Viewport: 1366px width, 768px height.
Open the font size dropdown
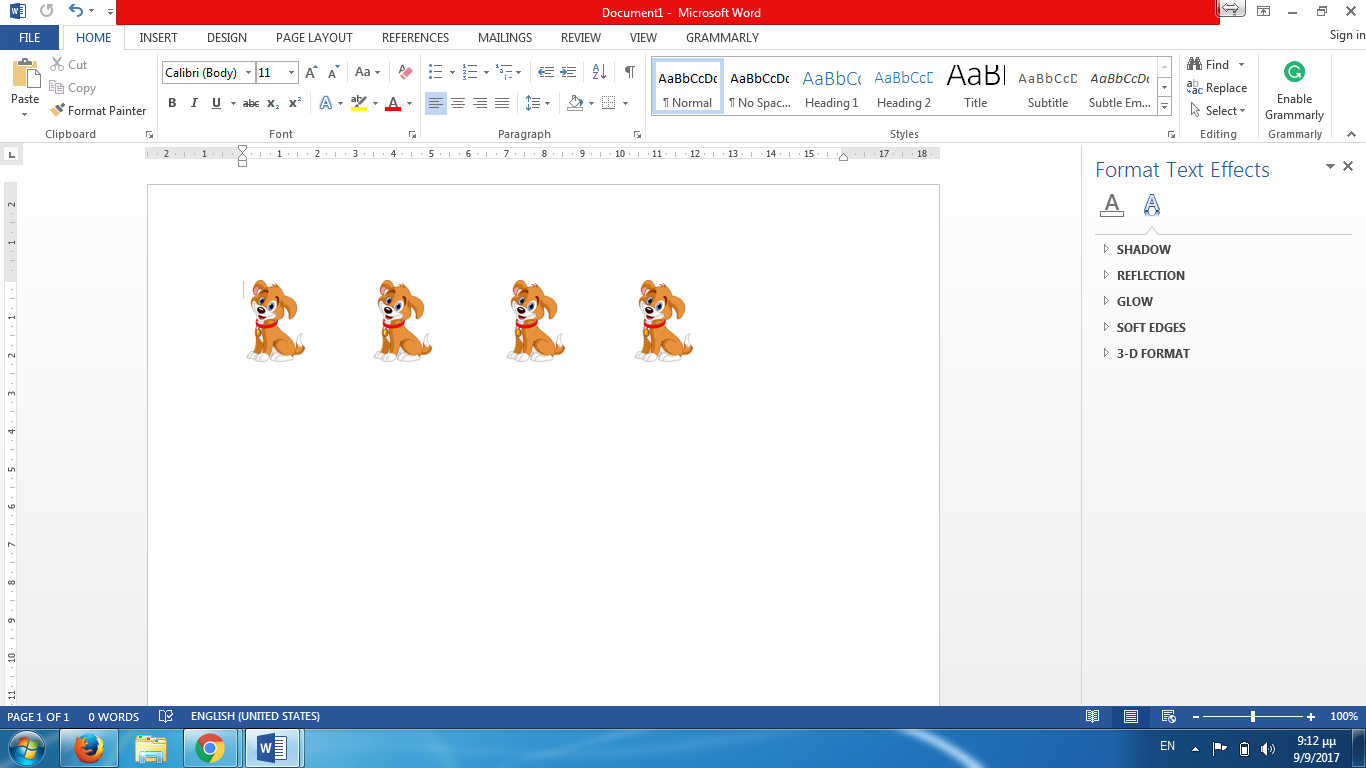[x=291, y=72]
